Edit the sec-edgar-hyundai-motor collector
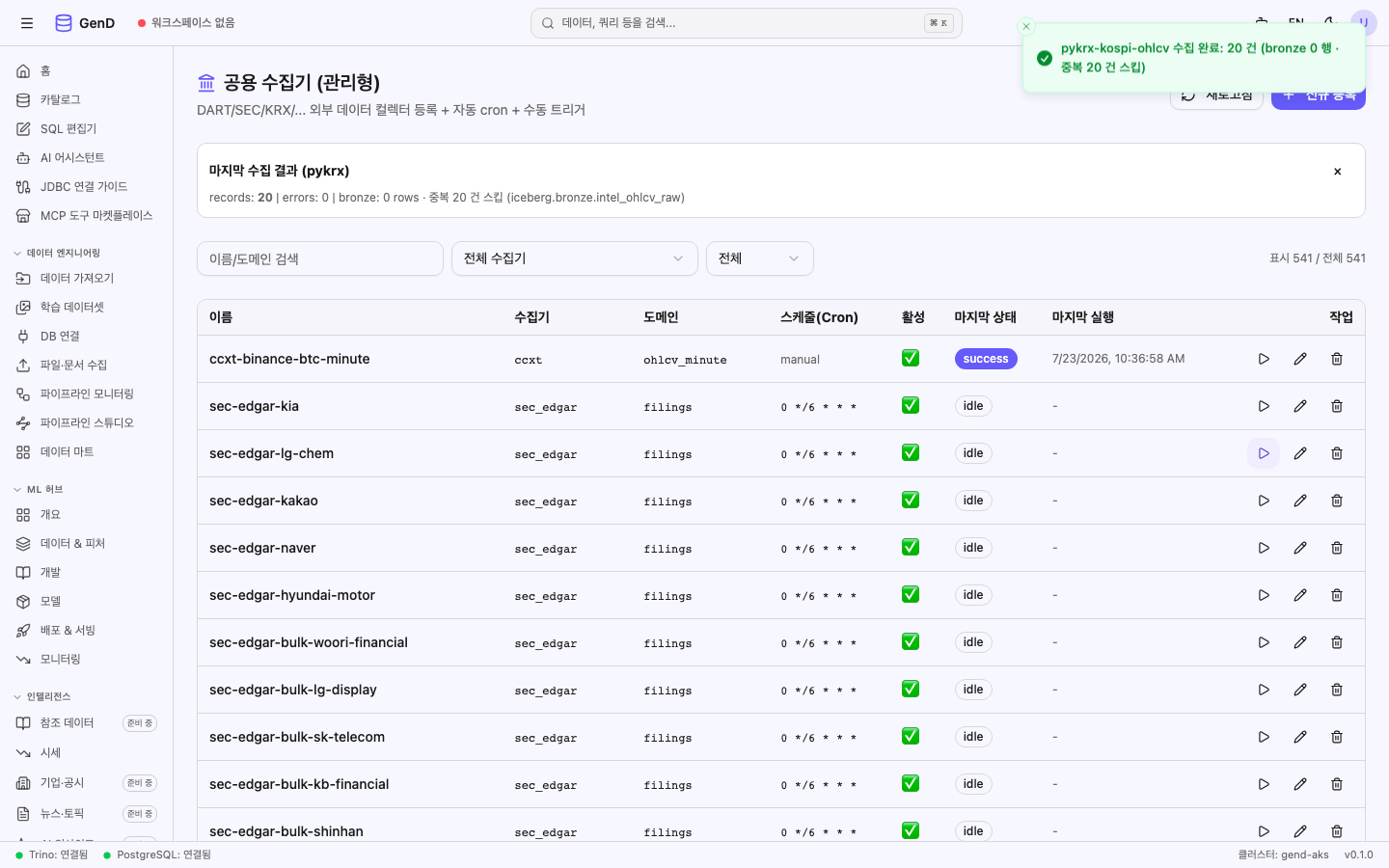Screen dimensions: 1389x868 click(1300, 595)
